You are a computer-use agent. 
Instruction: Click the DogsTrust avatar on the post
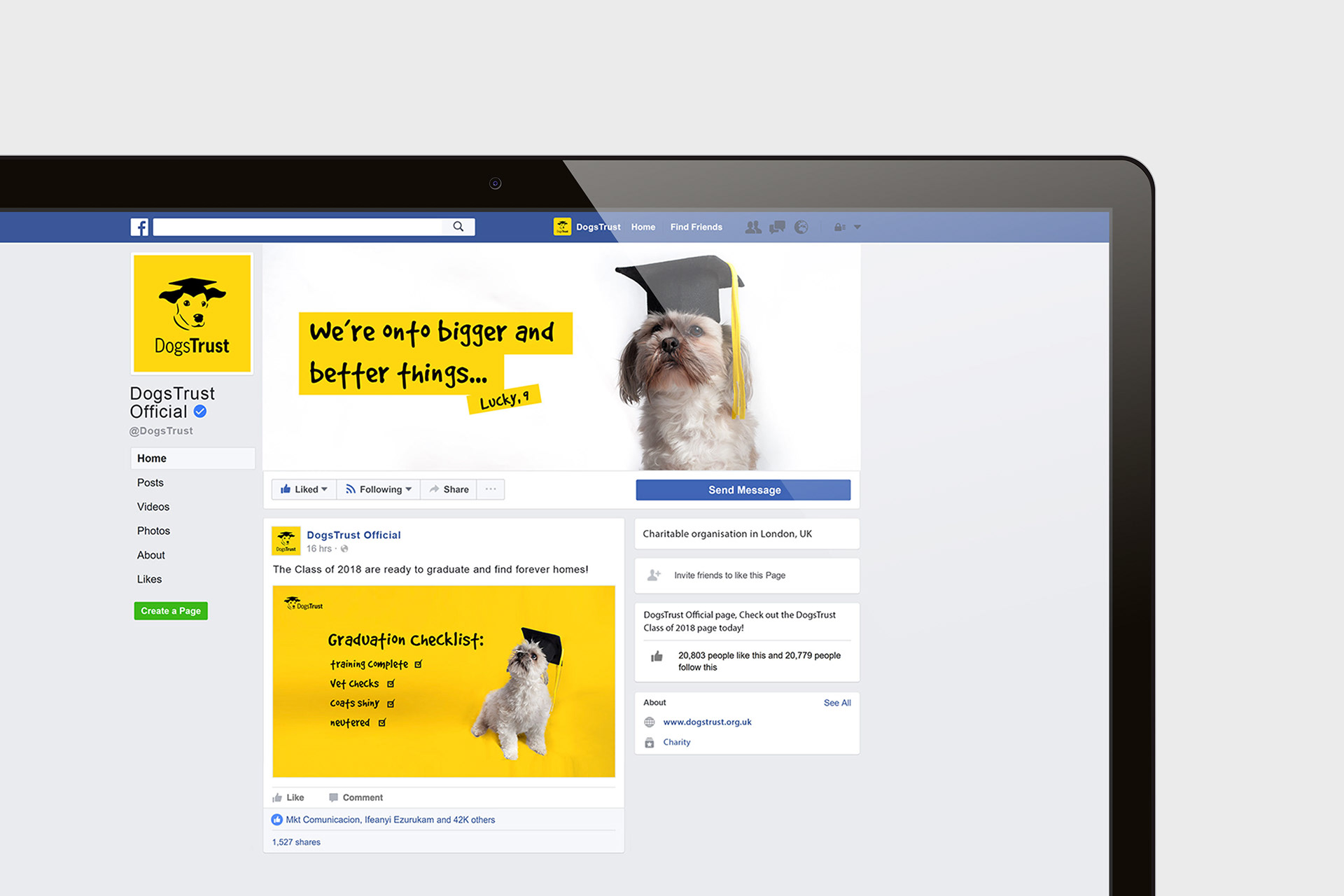point(286,540)
